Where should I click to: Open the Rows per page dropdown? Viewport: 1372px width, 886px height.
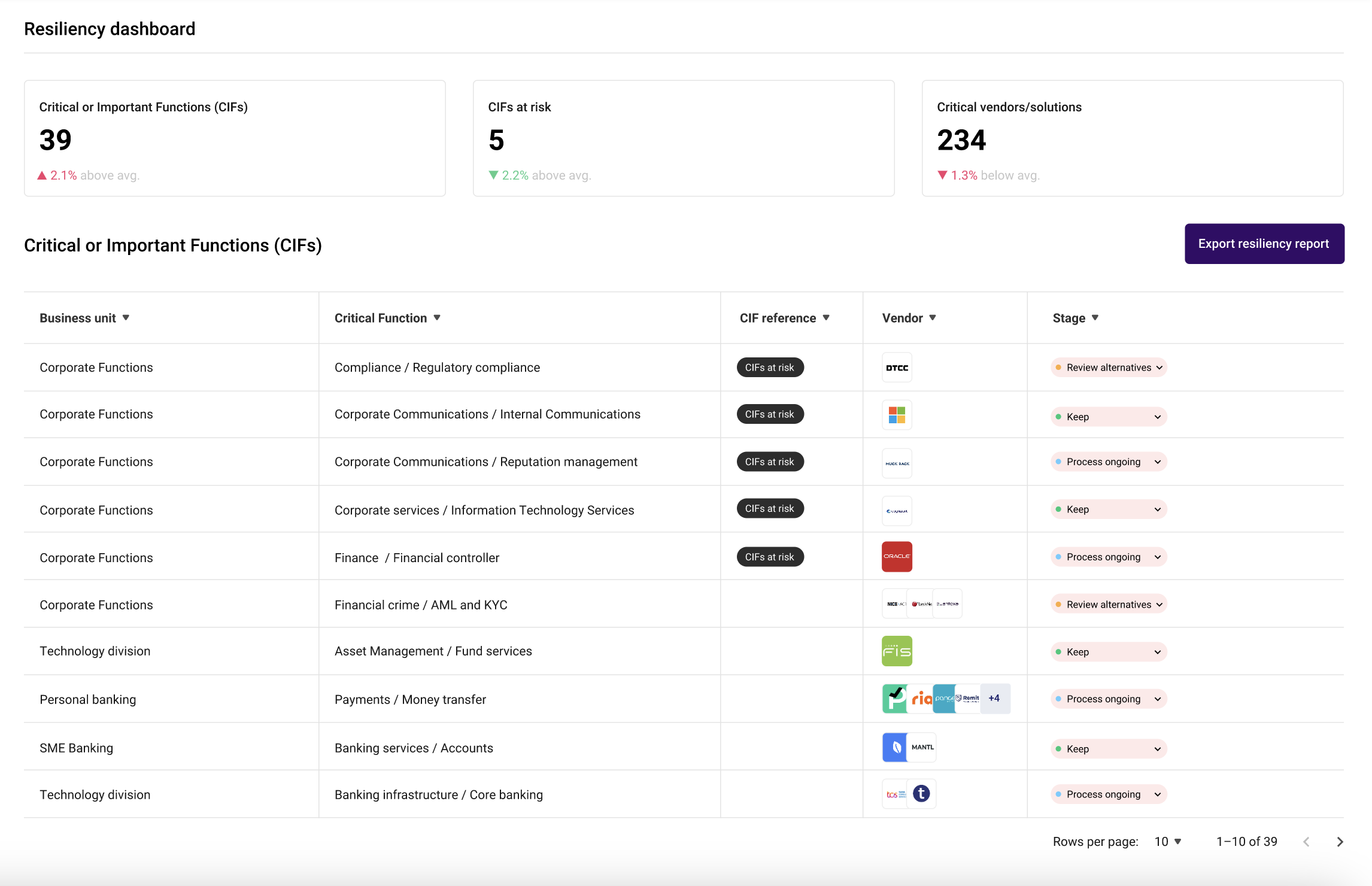tap(1166, 841)
